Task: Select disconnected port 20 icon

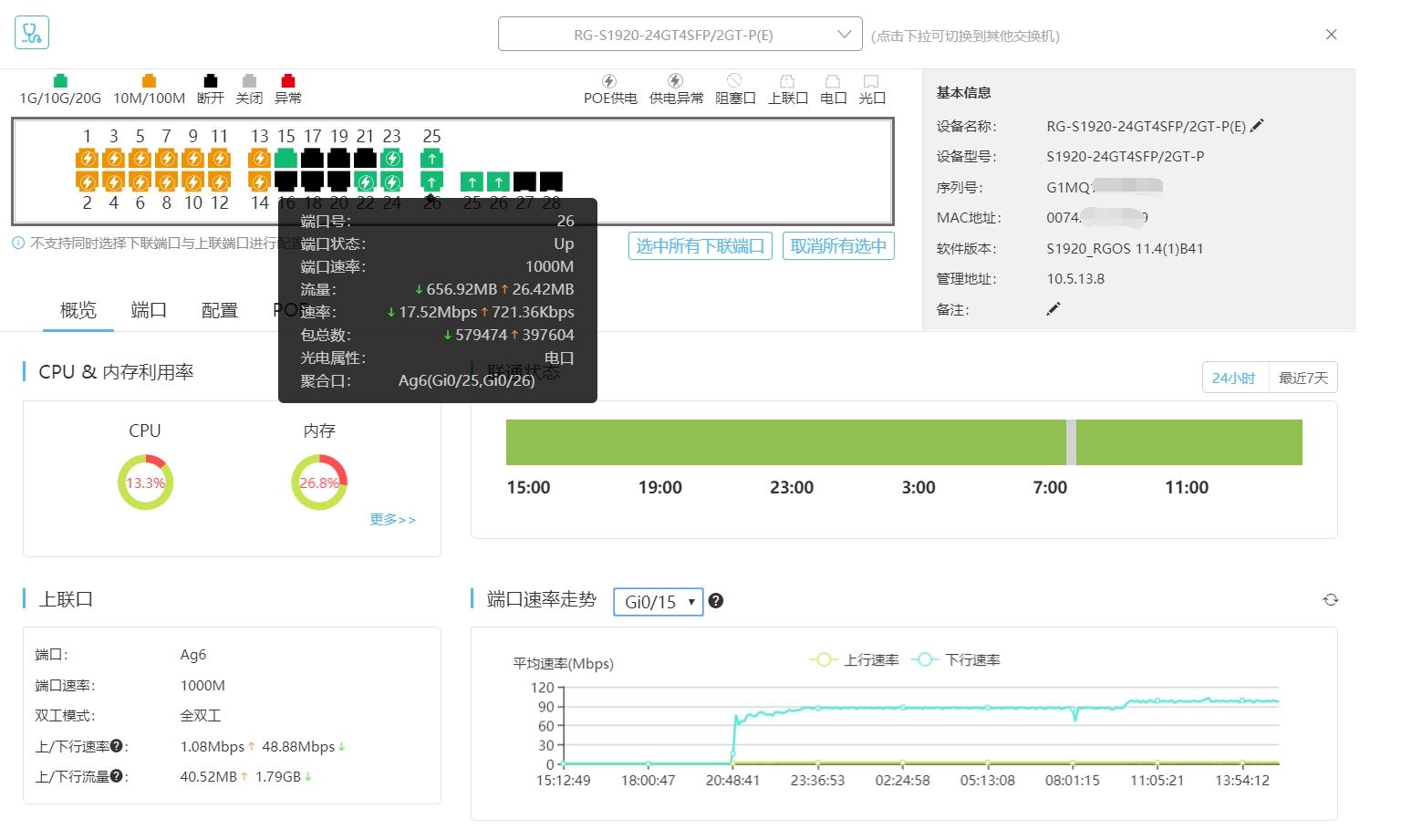Action: pos(338,181)
